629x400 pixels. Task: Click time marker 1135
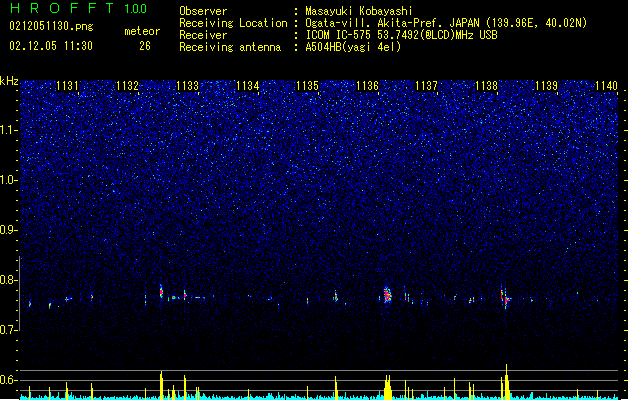coord(307,86)
